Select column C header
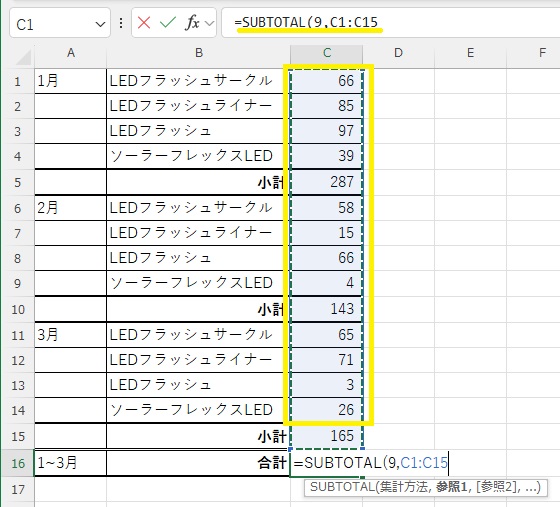The image size is (560, 507). pos(327,53)
